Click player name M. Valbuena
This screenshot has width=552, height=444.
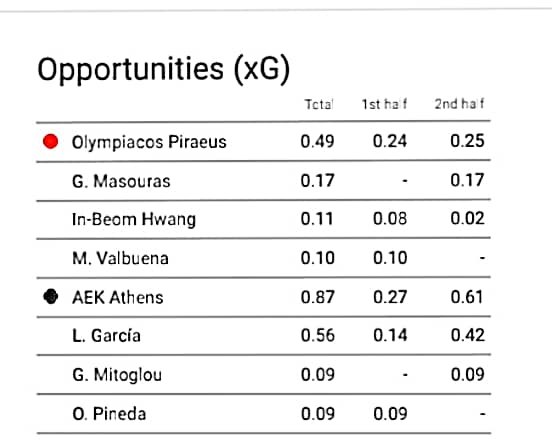[x=120, y=258]
